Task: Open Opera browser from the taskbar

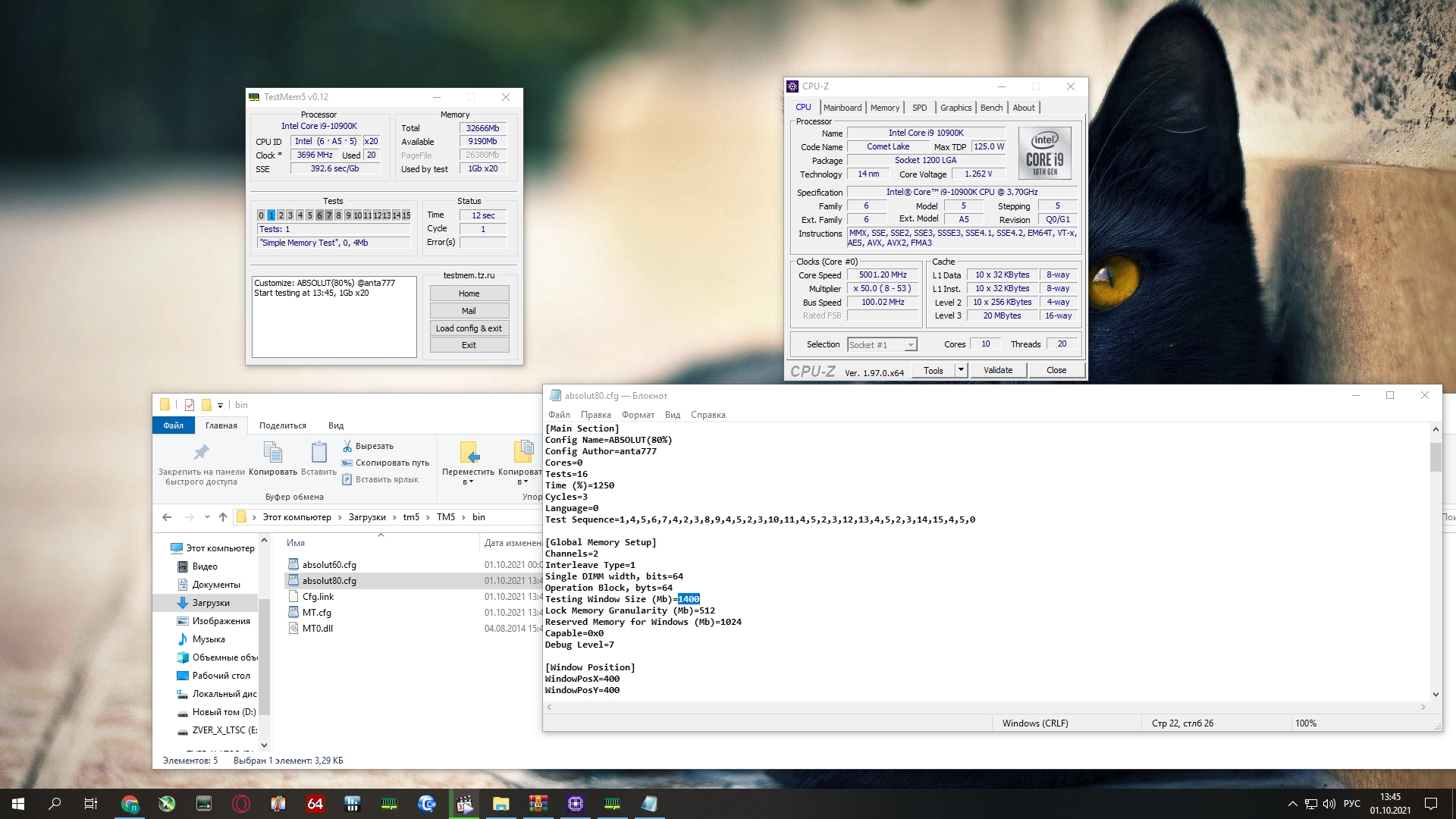Action: pyautogui.click(x=241, y=804)
